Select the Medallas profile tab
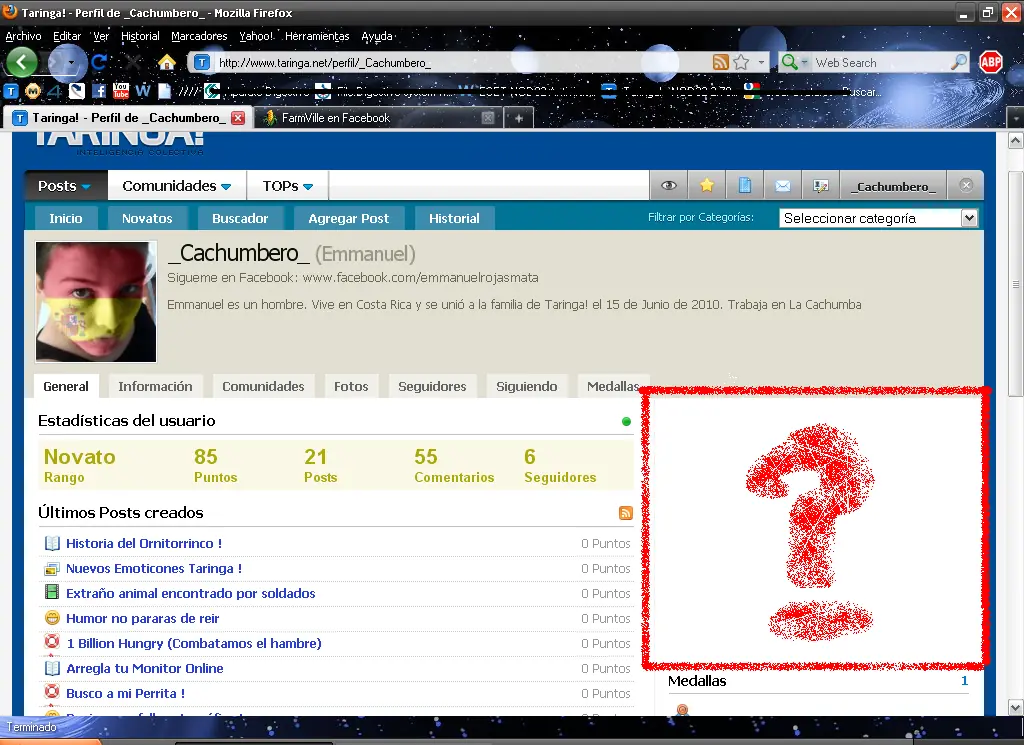The width and height of the screenshot is (1024, 745). 613,387
